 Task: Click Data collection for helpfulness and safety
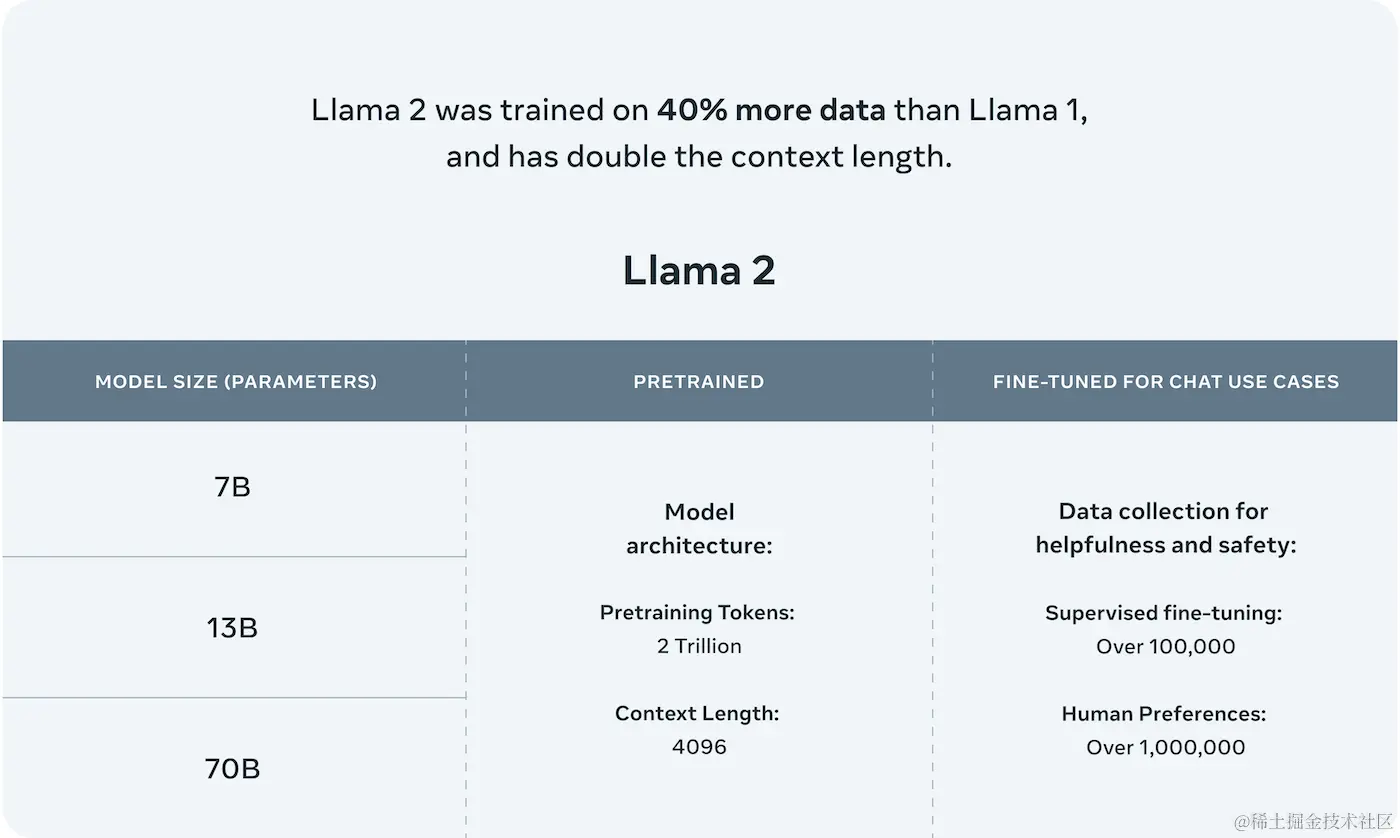(1165, 528)
